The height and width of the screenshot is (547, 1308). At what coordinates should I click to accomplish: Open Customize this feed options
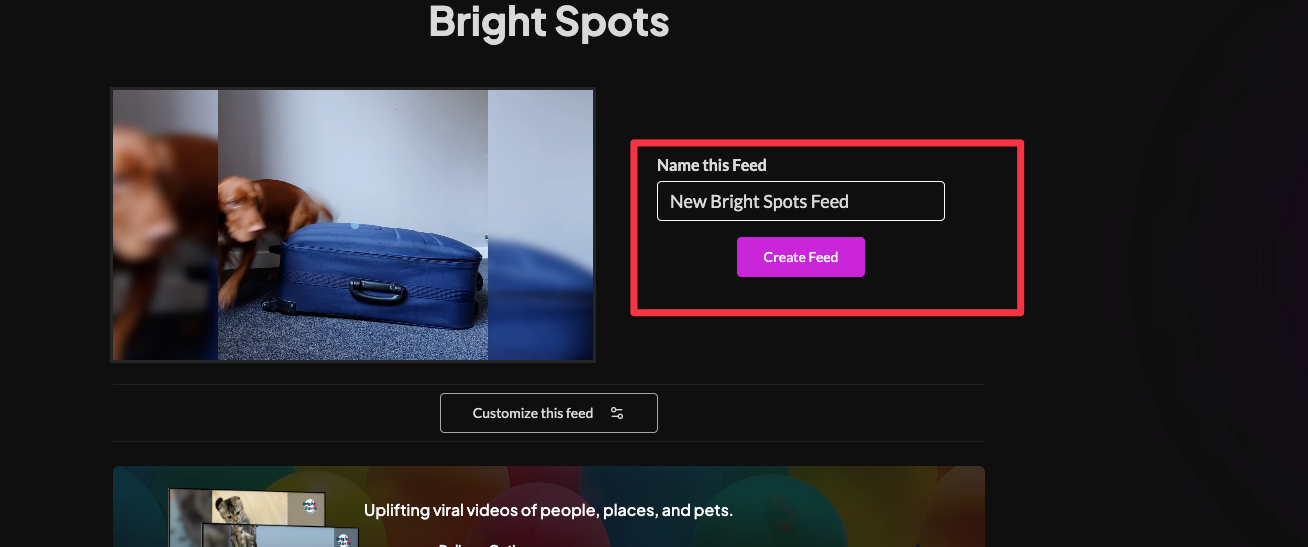click(548, 413)
